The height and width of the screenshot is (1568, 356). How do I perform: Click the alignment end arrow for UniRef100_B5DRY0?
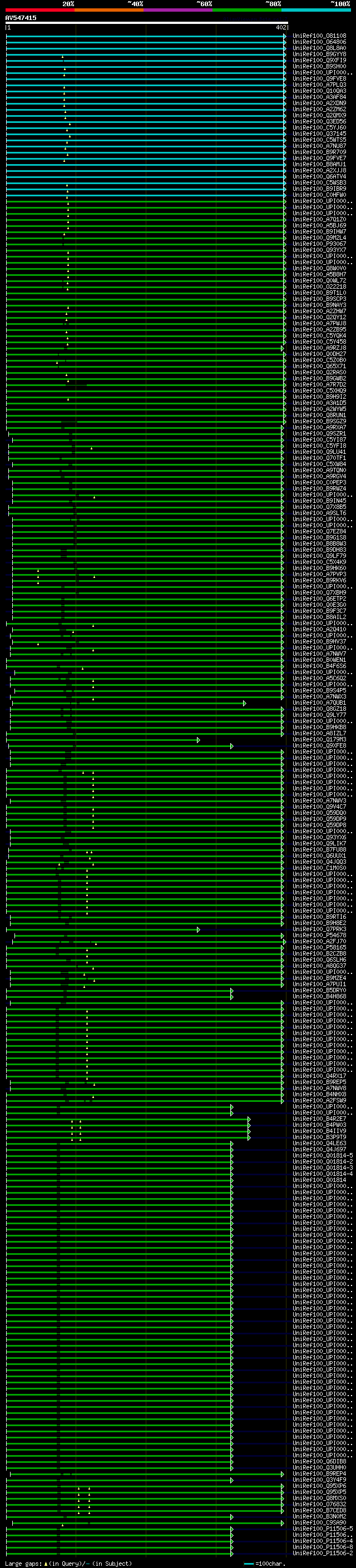pyautogui.click(x=232, y=991)
